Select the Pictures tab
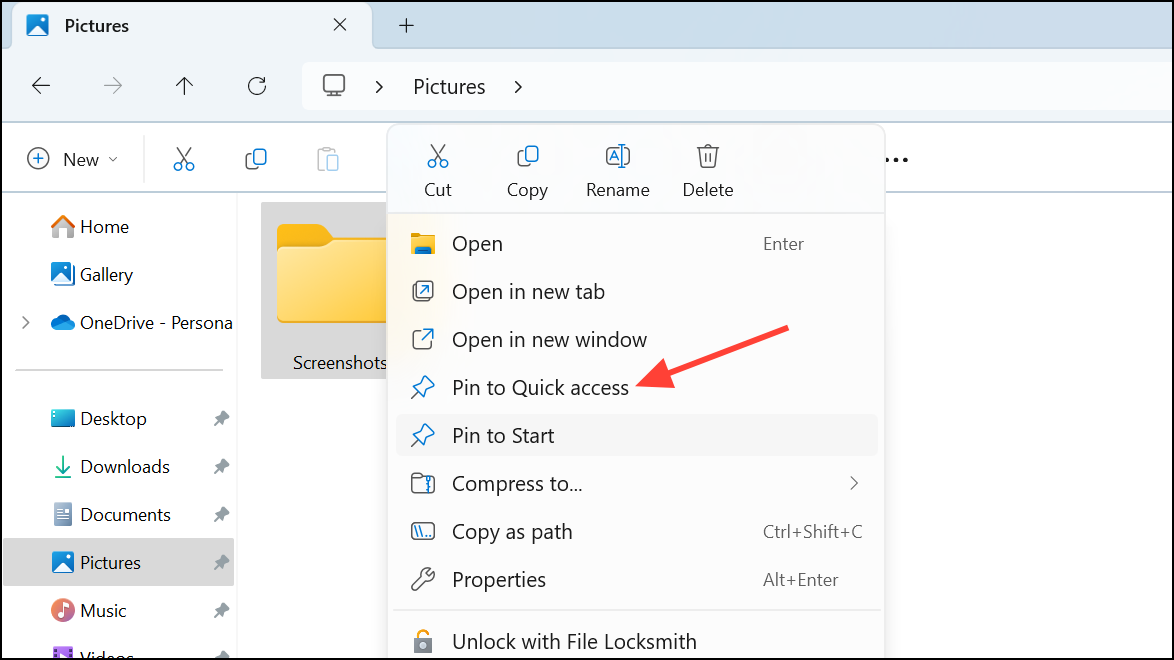 [x=97, y=25]
